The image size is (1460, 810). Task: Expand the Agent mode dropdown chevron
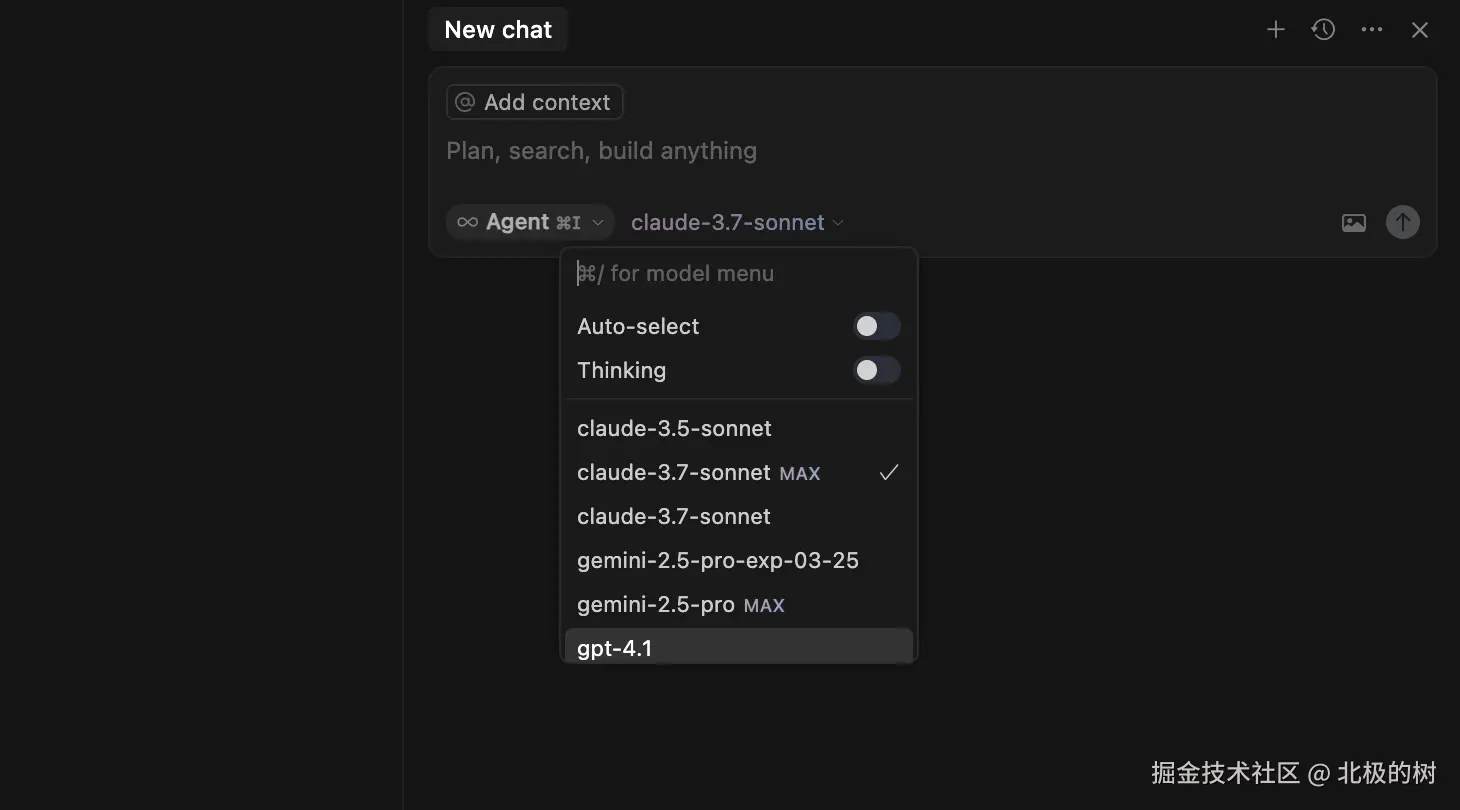pyautogui.click(x=598, y=222)
